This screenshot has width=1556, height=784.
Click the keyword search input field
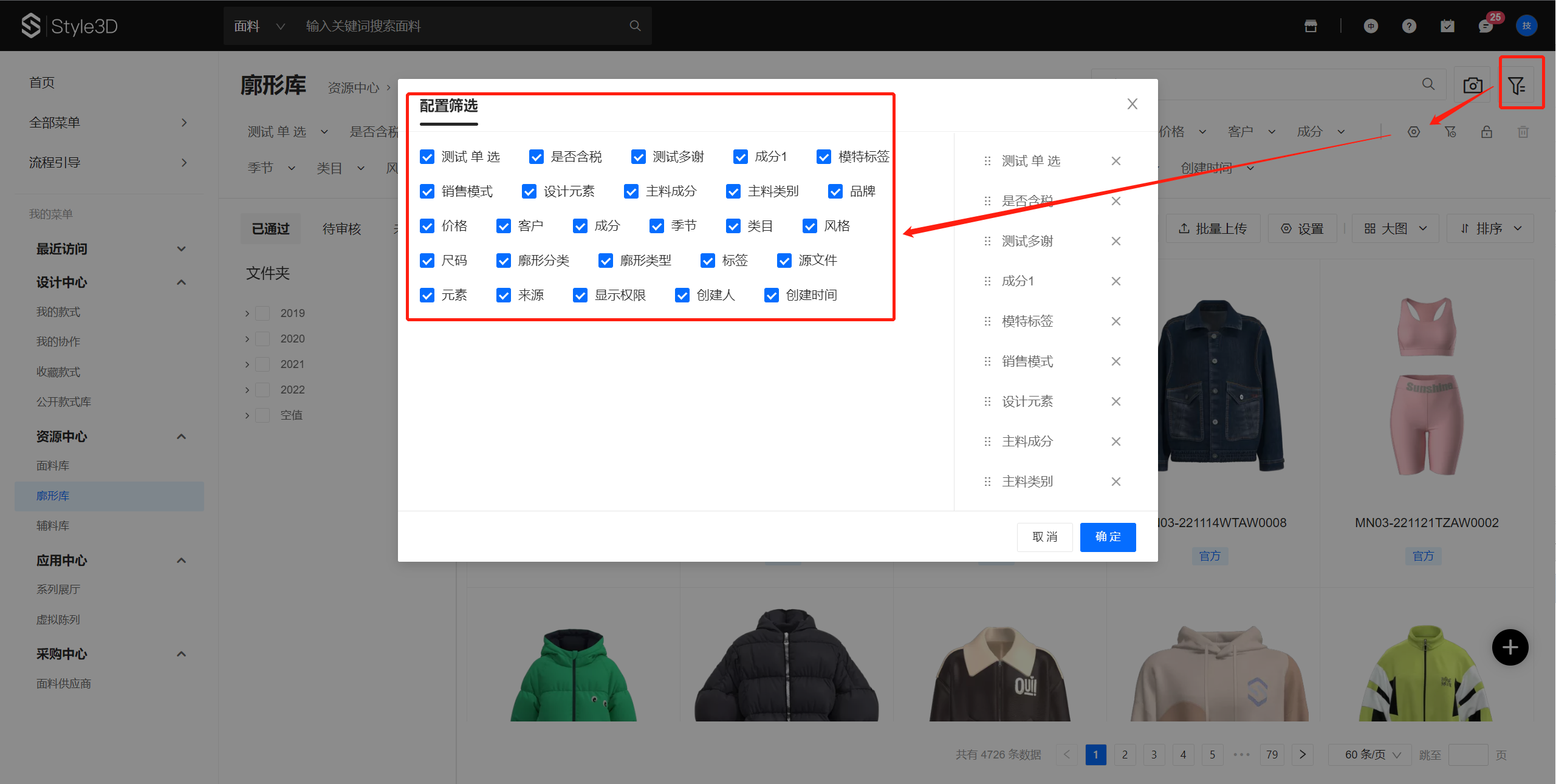462,26
